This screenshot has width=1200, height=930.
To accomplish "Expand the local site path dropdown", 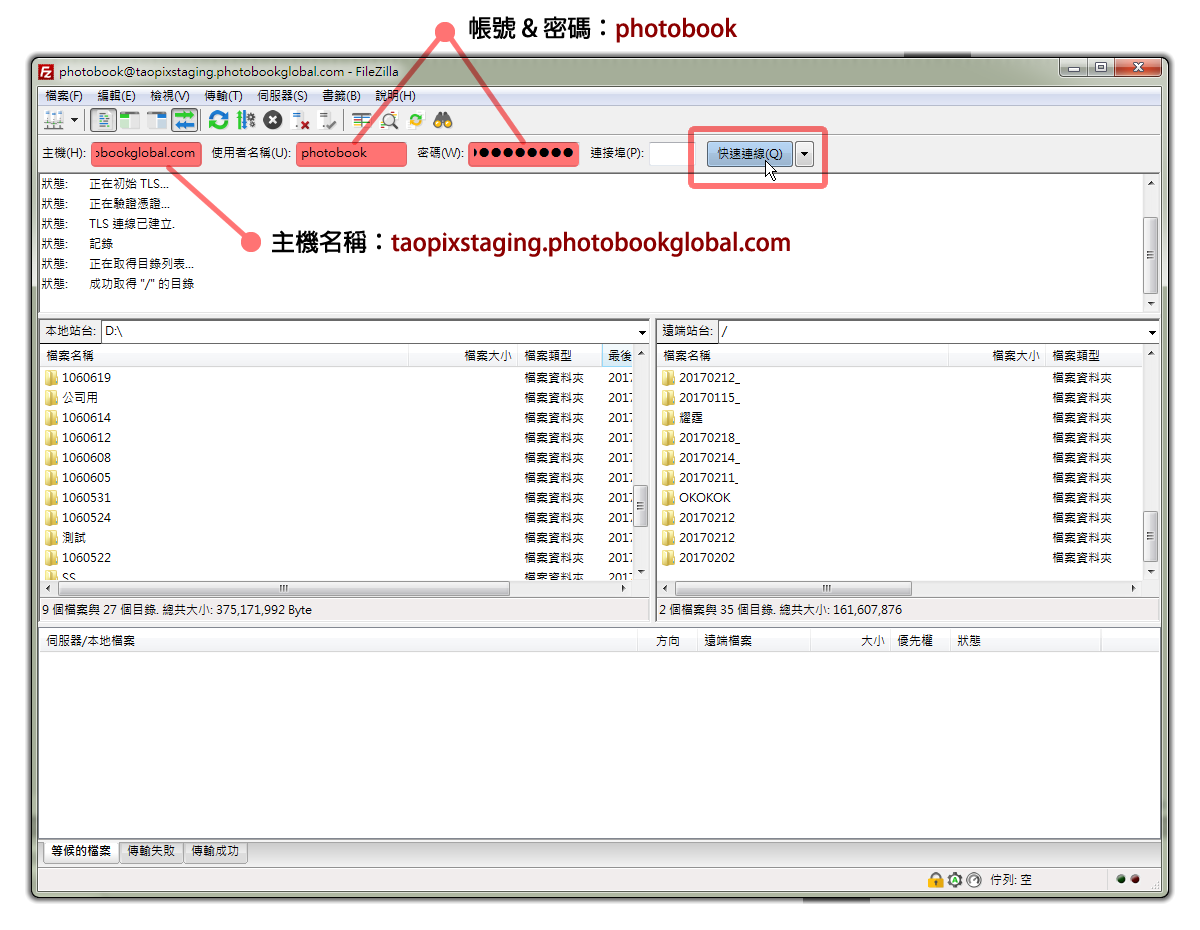I will tap(642, 332).
